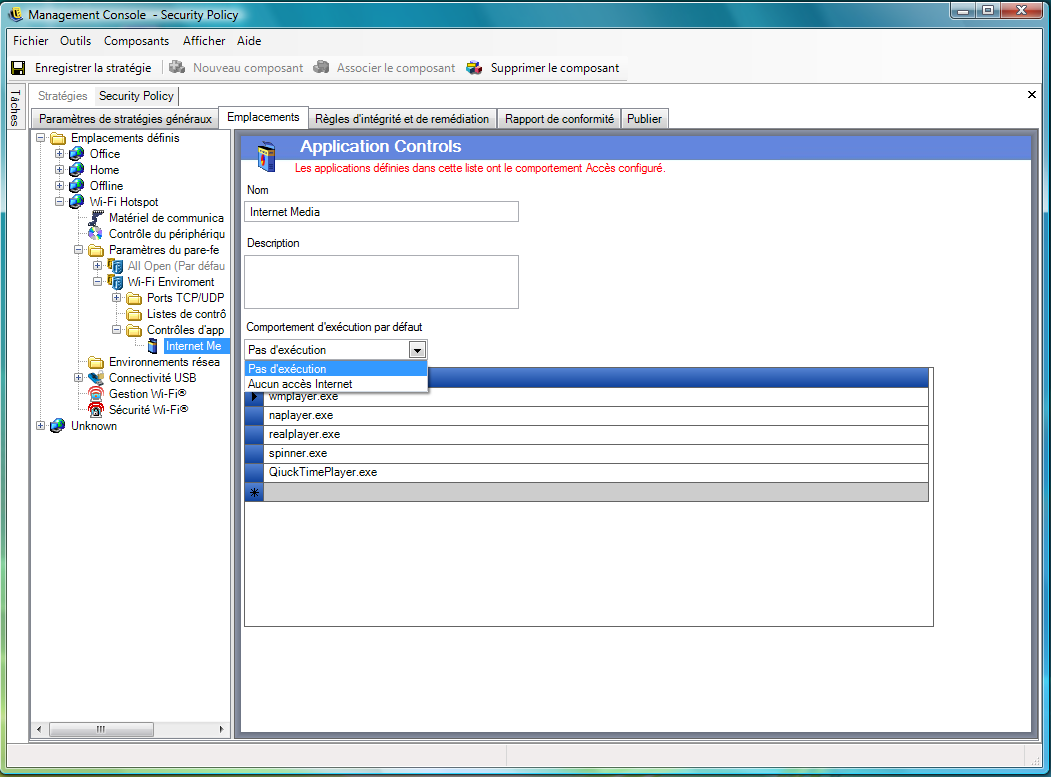
Task: Click the save disk icon for Enregistrer la stratégie
Action: (18, 68)
